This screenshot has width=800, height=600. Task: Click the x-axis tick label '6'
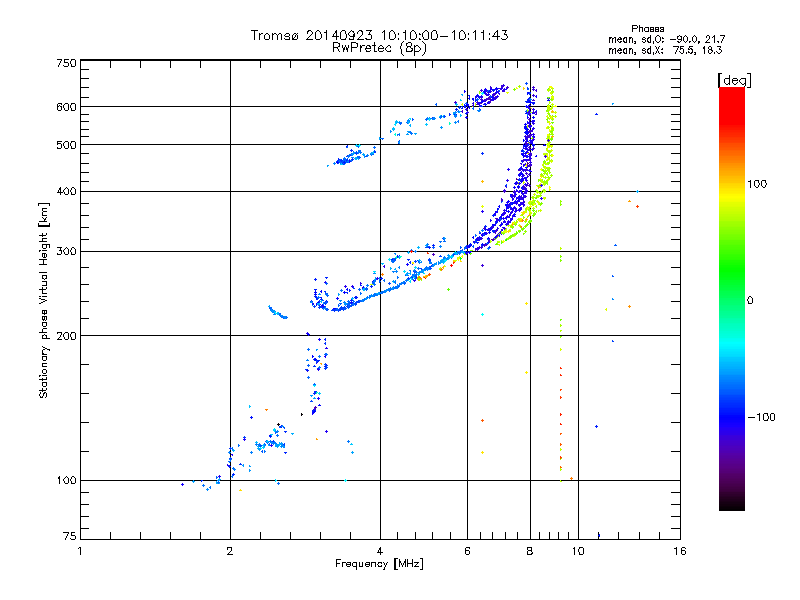pyautogui.click(x=467, y=551)
